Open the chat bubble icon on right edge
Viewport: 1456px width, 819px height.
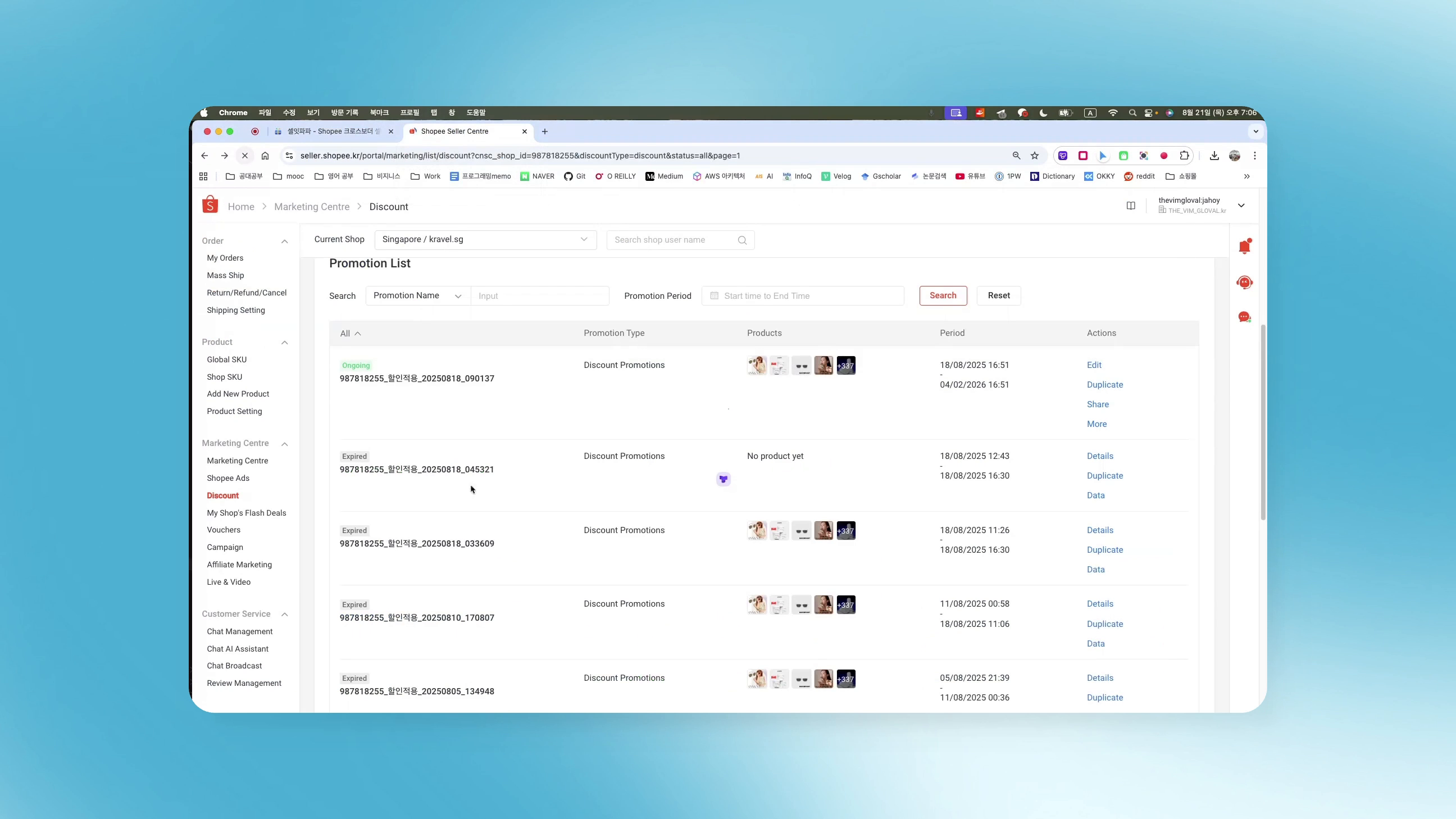coord(1244,317)
